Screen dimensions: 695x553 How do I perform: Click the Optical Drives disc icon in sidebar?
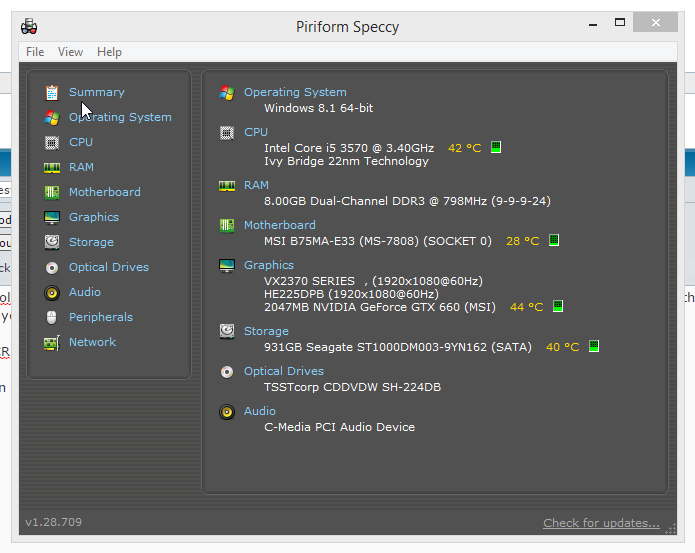pos(52,267)
